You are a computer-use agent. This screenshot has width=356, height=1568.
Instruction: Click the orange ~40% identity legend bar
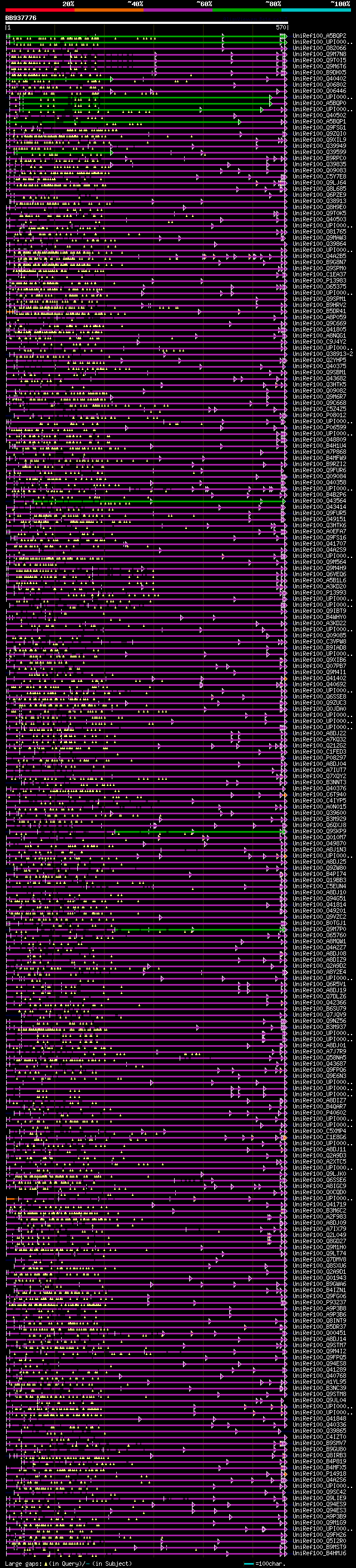click(x=109, y=10)
